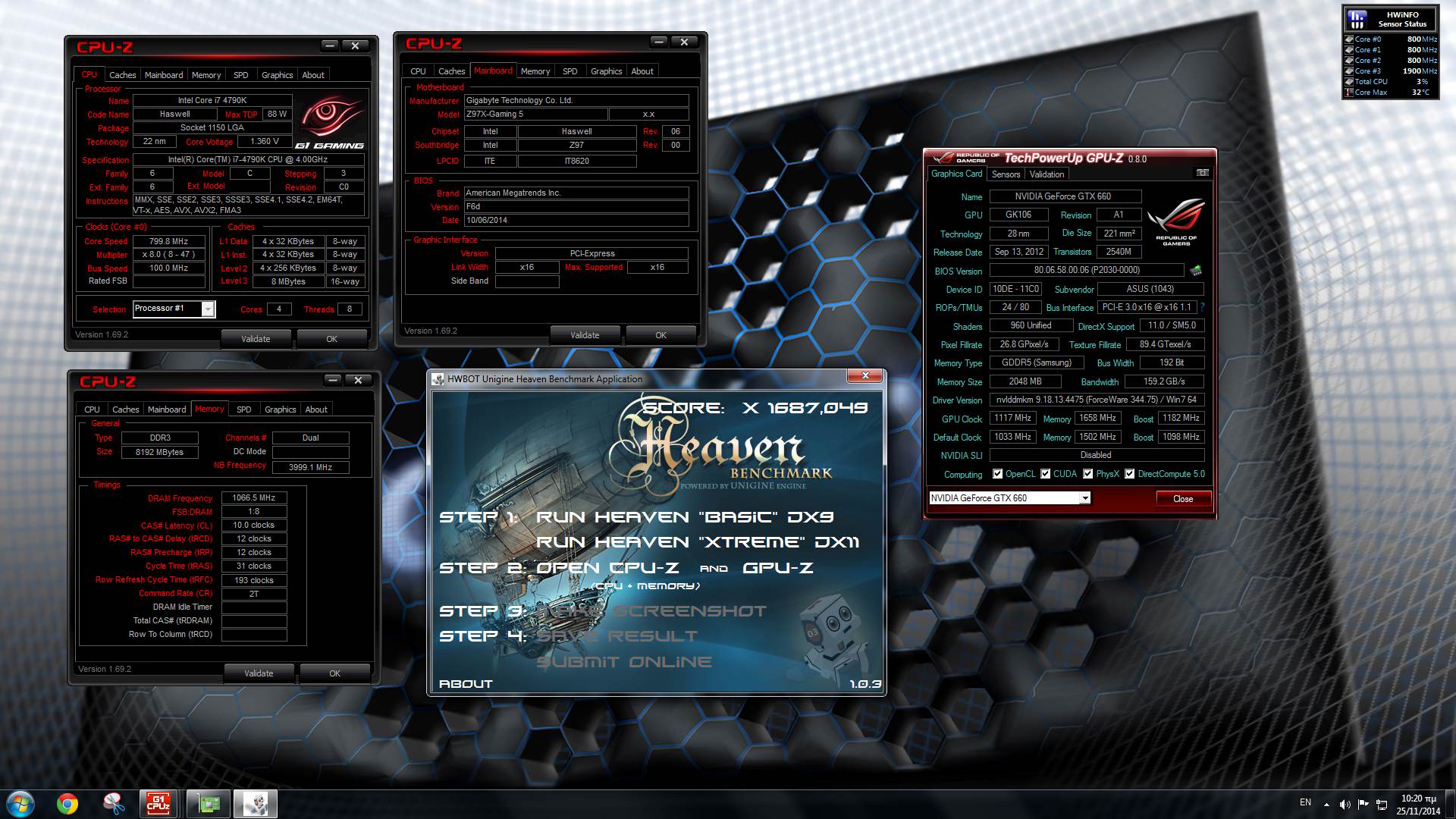Click the GPU-Z graphics card taskbar icon

(x=208, y=803)
